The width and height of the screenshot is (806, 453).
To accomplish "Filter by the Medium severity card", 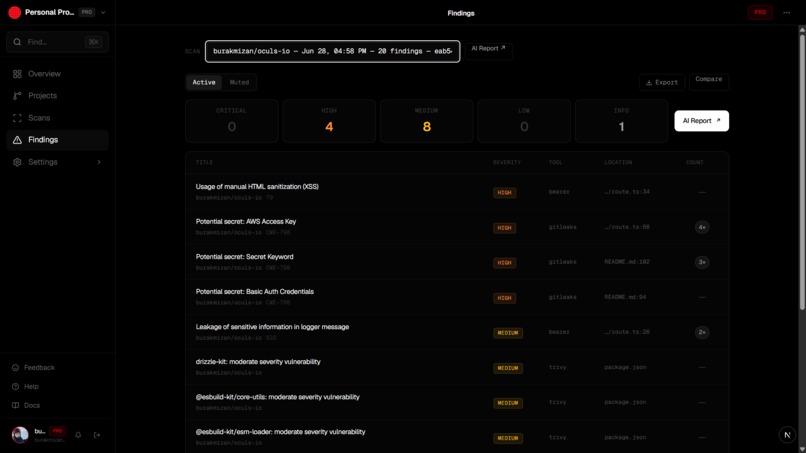I will pos(427,121).
